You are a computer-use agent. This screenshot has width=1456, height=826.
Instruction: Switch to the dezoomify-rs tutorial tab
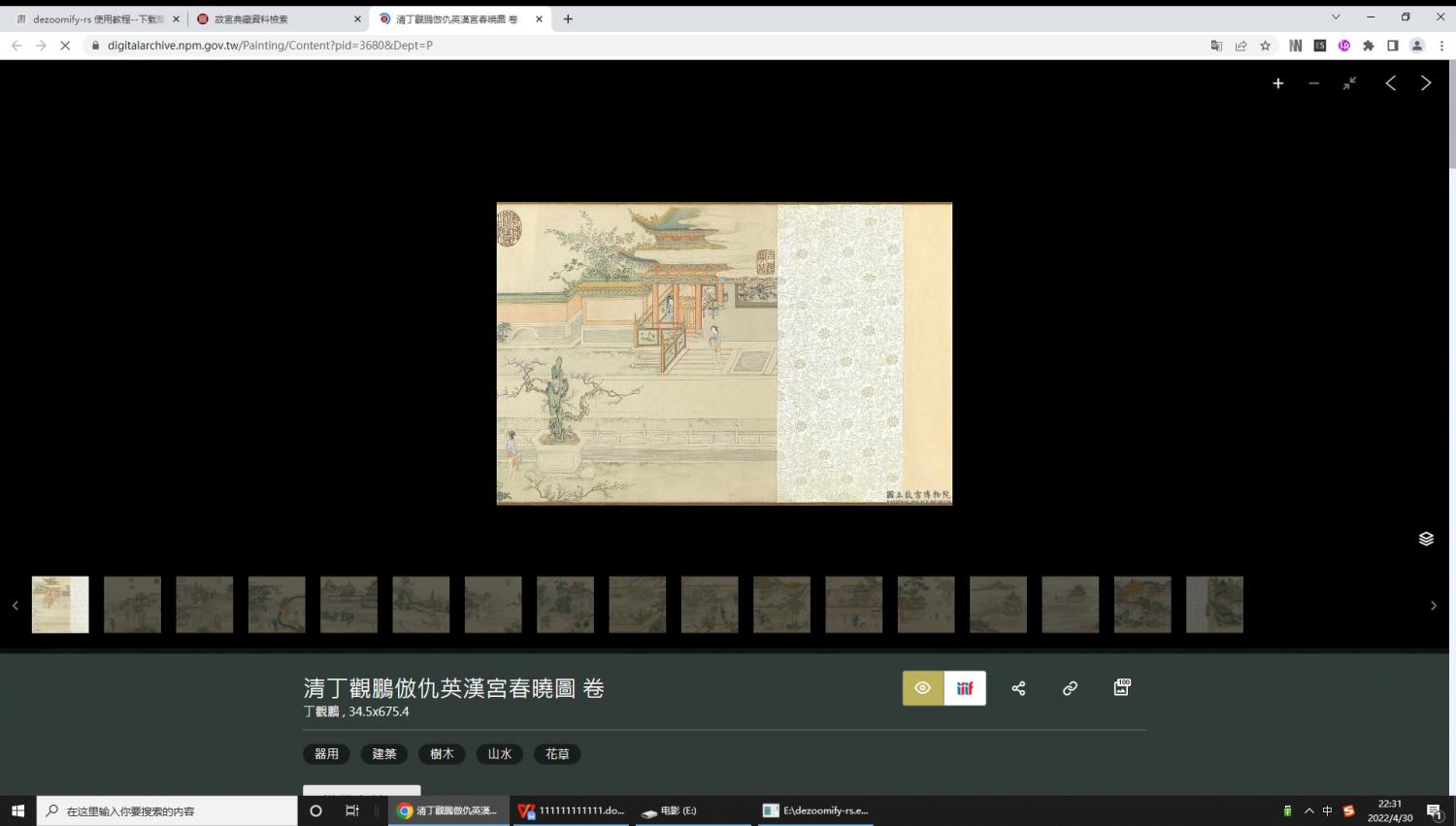92,18
